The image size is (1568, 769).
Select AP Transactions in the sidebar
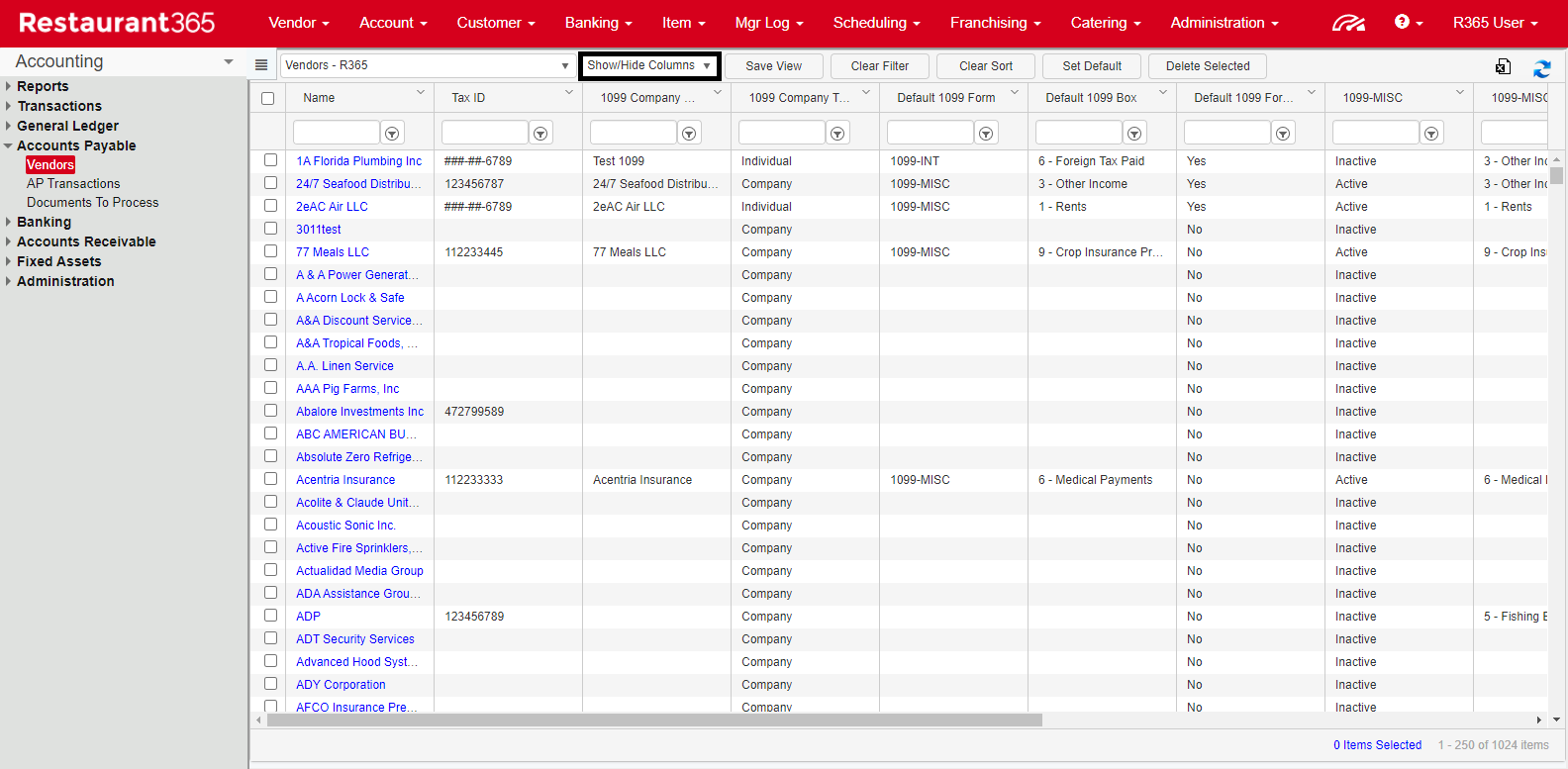(73, 184)
